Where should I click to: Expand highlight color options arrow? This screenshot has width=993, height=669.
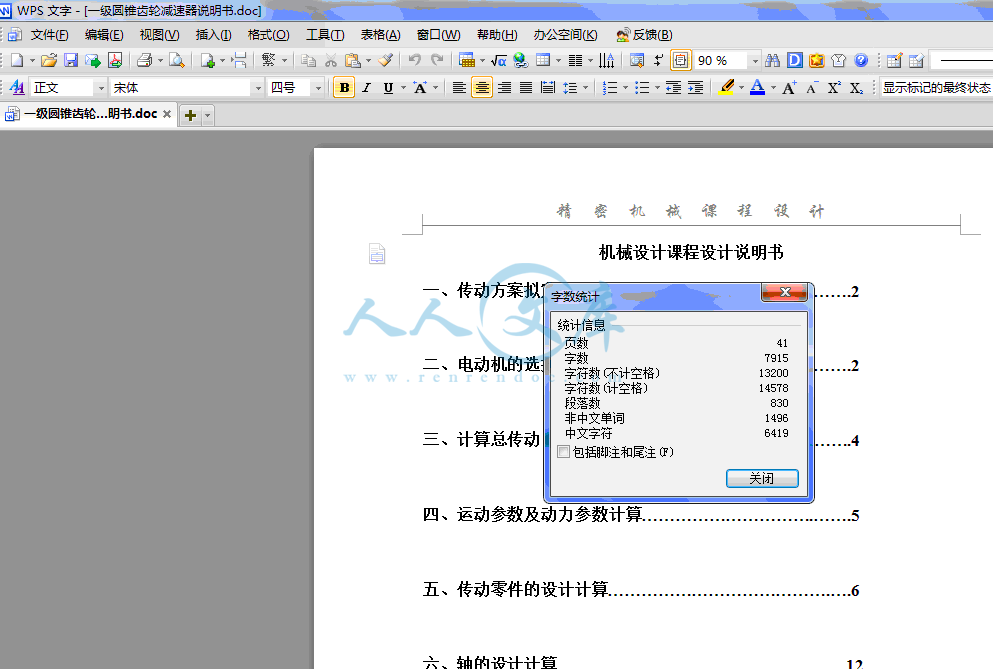point(742,87)
